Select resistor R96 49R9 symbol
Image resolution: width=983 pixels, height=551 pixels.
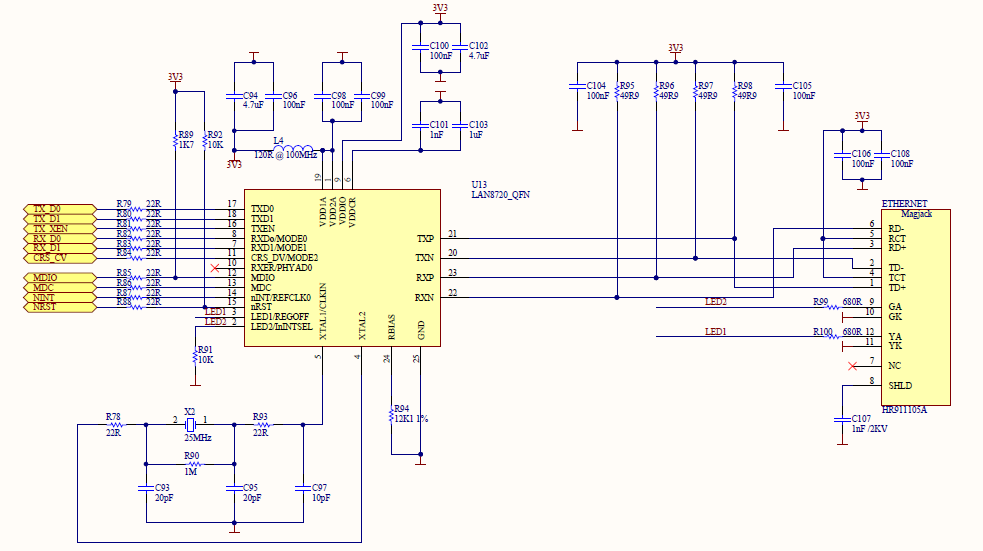pos(656,92)
